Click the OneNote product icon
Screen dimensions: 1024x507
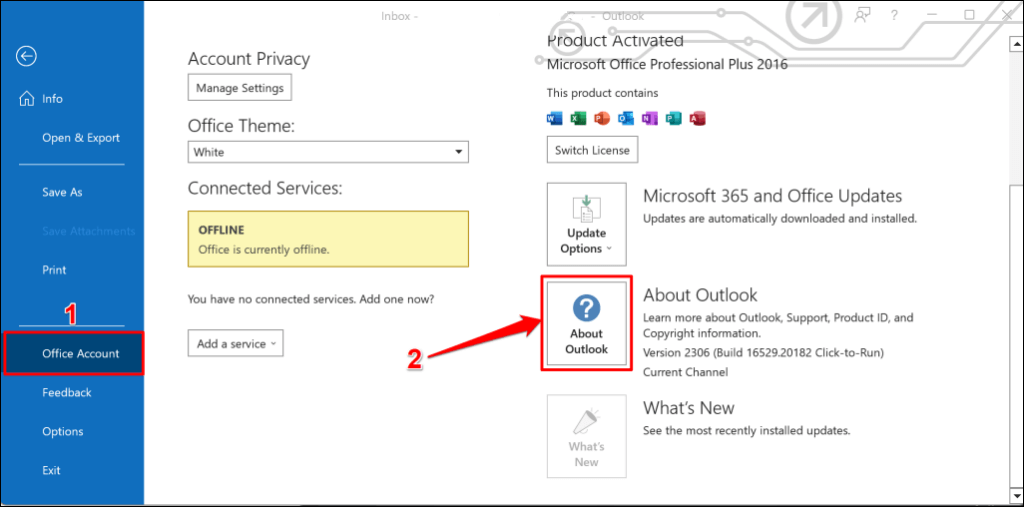pos(649,118)
